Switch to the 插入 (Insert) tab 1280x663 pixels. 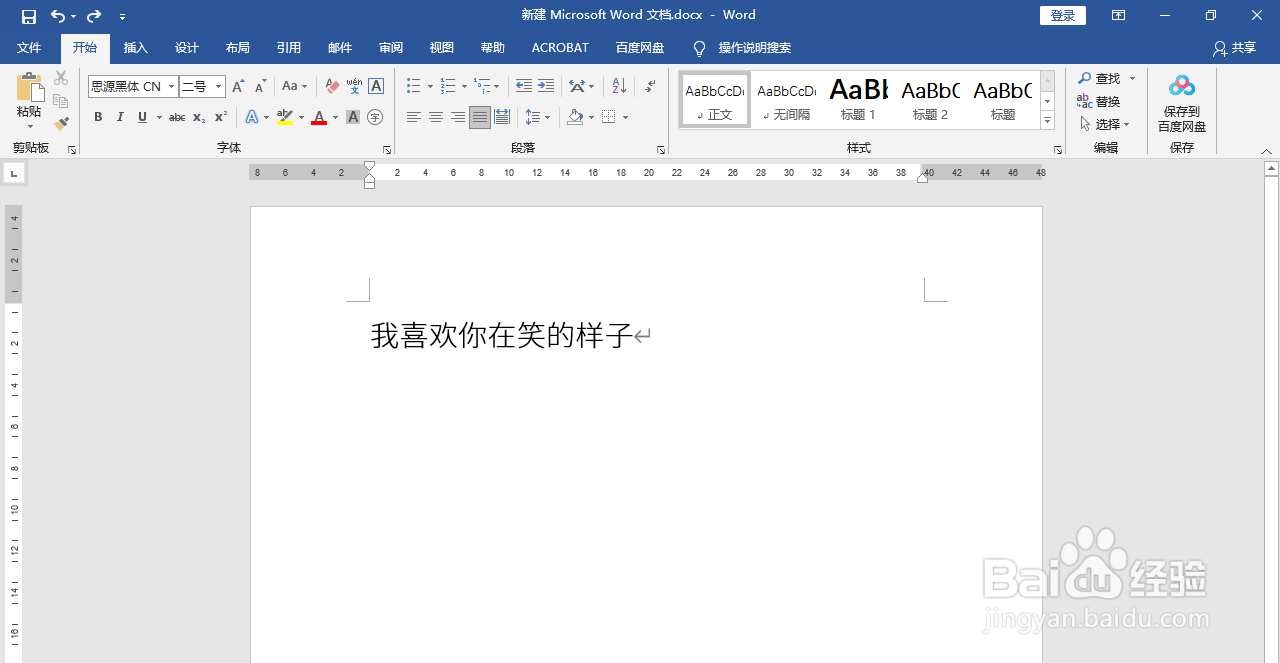pyautogui.click(x=136, y=48)
